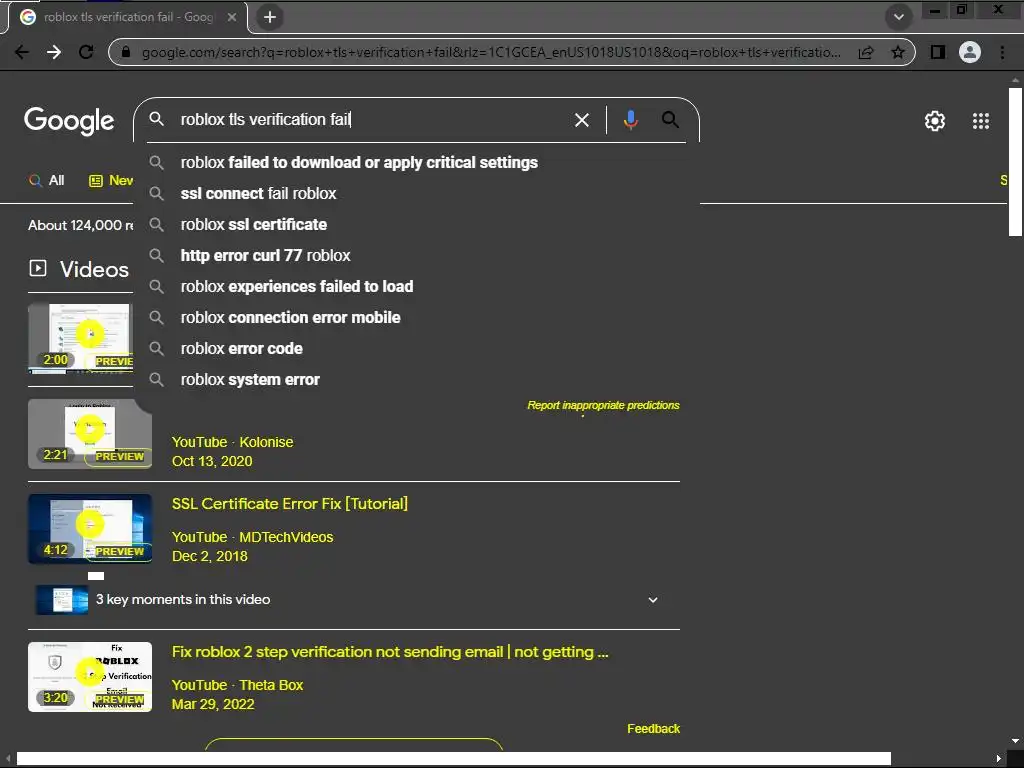Viewport: 1024px width, 768px height.
Task: Start voice search with microphone
Action: [631, 120]
